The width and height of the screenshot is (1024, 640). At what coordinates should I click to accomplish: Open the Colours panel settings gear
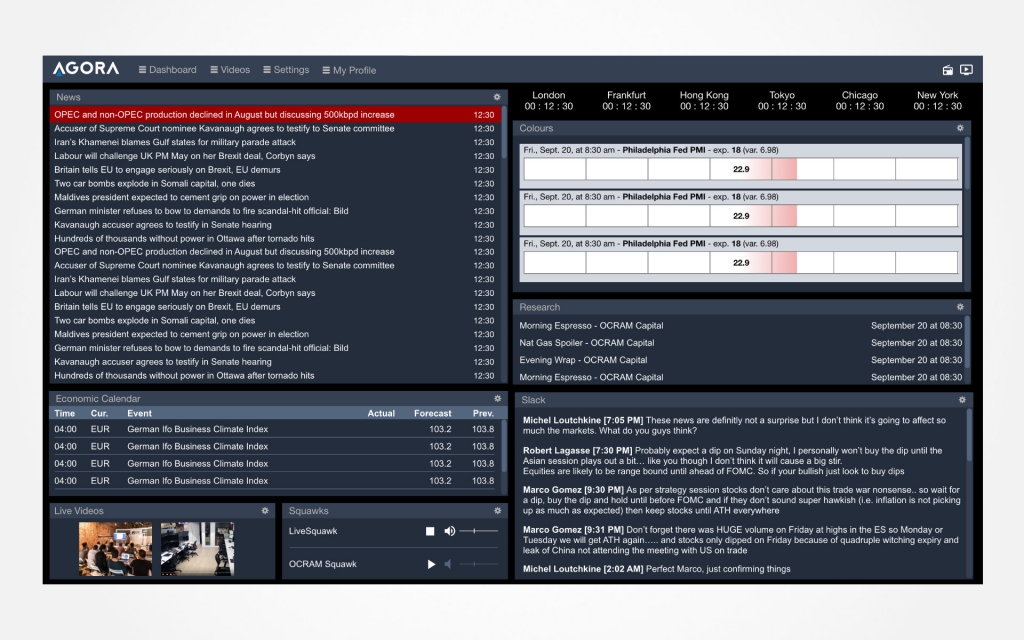click(x=960, y=128)
